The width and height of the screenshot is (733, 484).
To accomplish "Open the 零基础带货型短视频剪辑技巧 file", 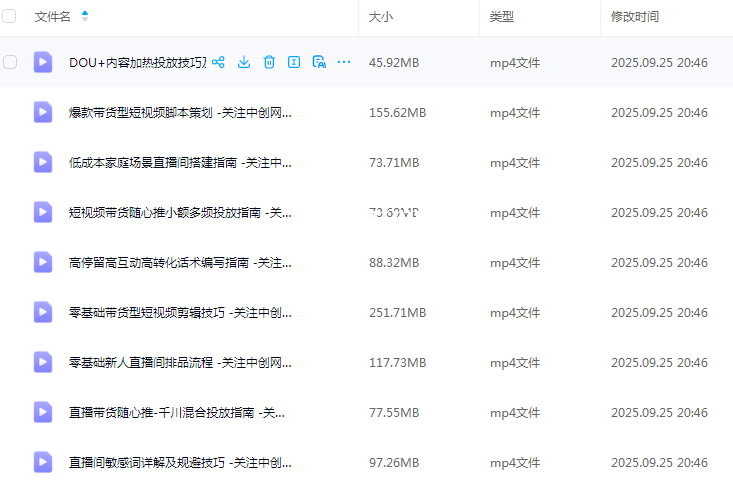I will pyautogui.click(x=180, y=312).
